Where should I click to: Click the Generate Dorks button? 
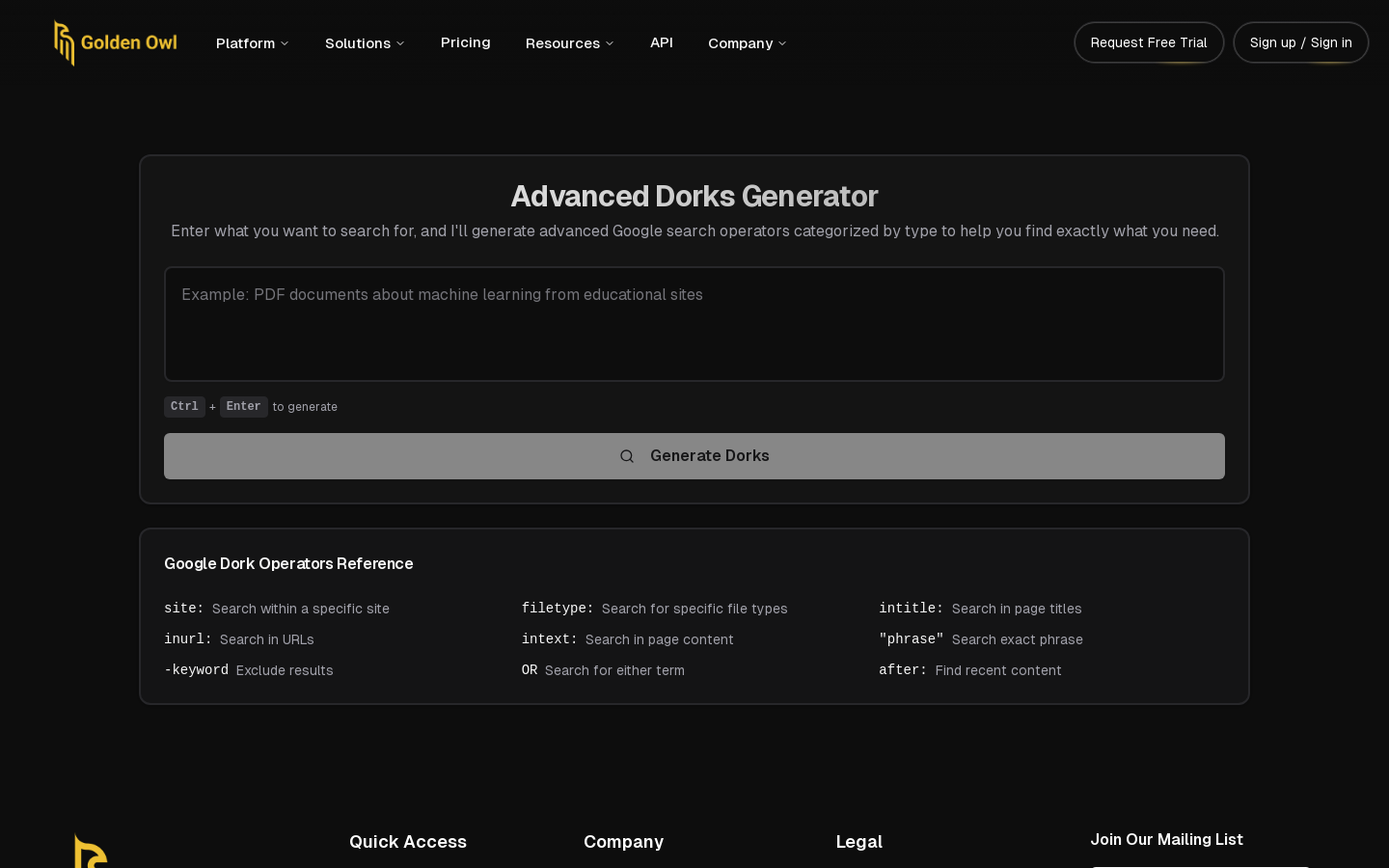tap(694, 456)
